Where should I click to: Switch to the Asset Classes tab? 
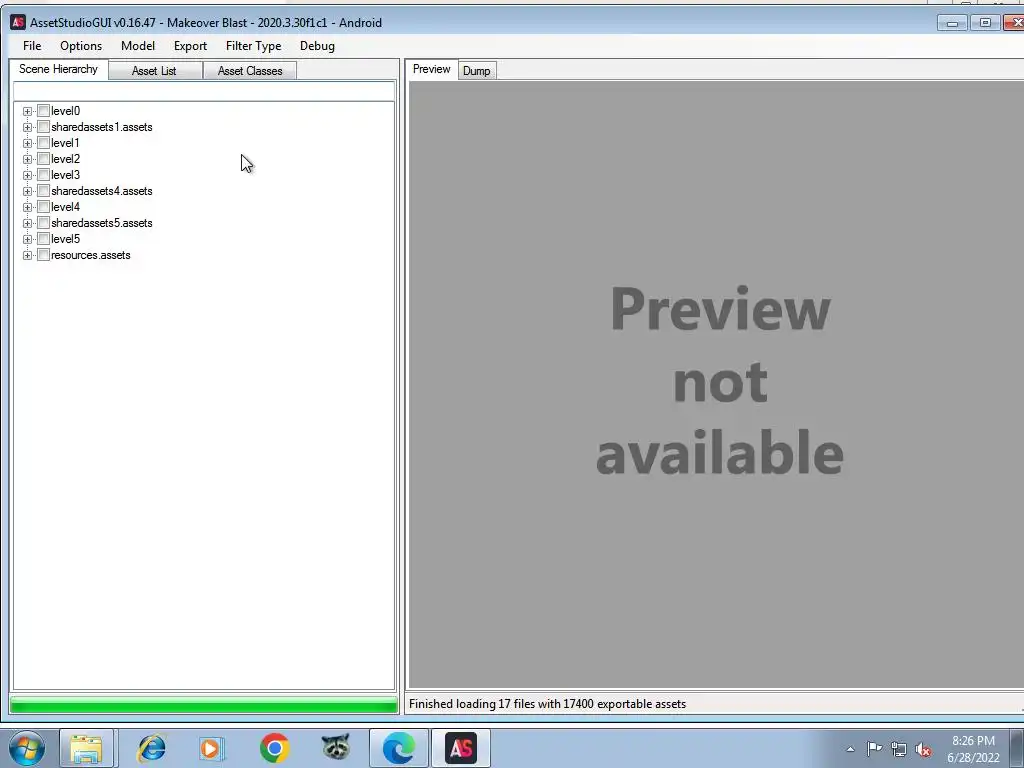249,71
